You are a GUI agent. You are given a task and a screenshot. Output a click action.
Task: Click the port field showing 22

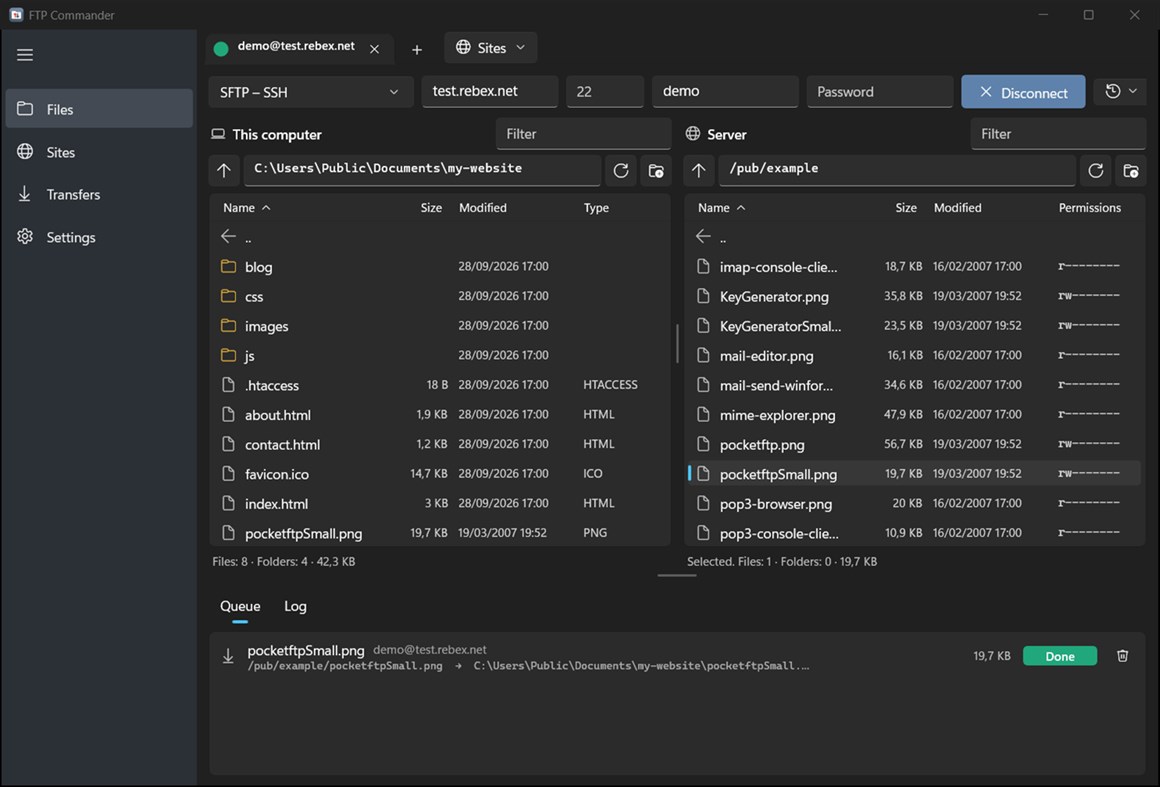[x=604, y=92]
